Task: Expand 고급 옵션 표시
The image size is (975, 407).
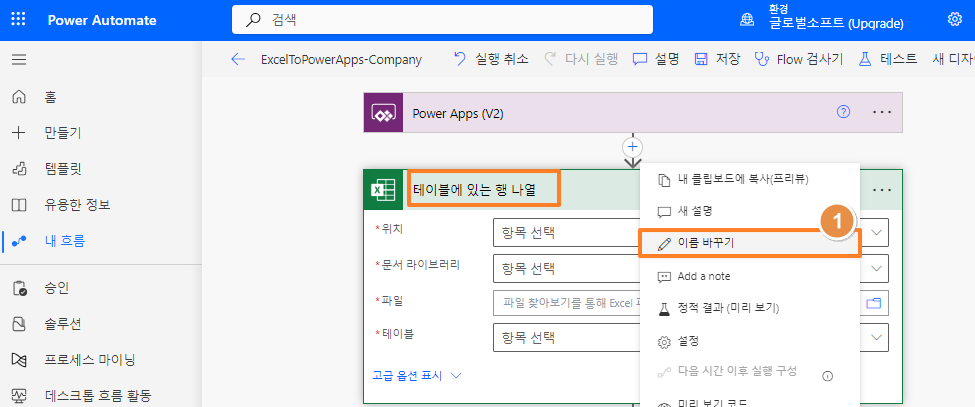Action: point(416,376)
